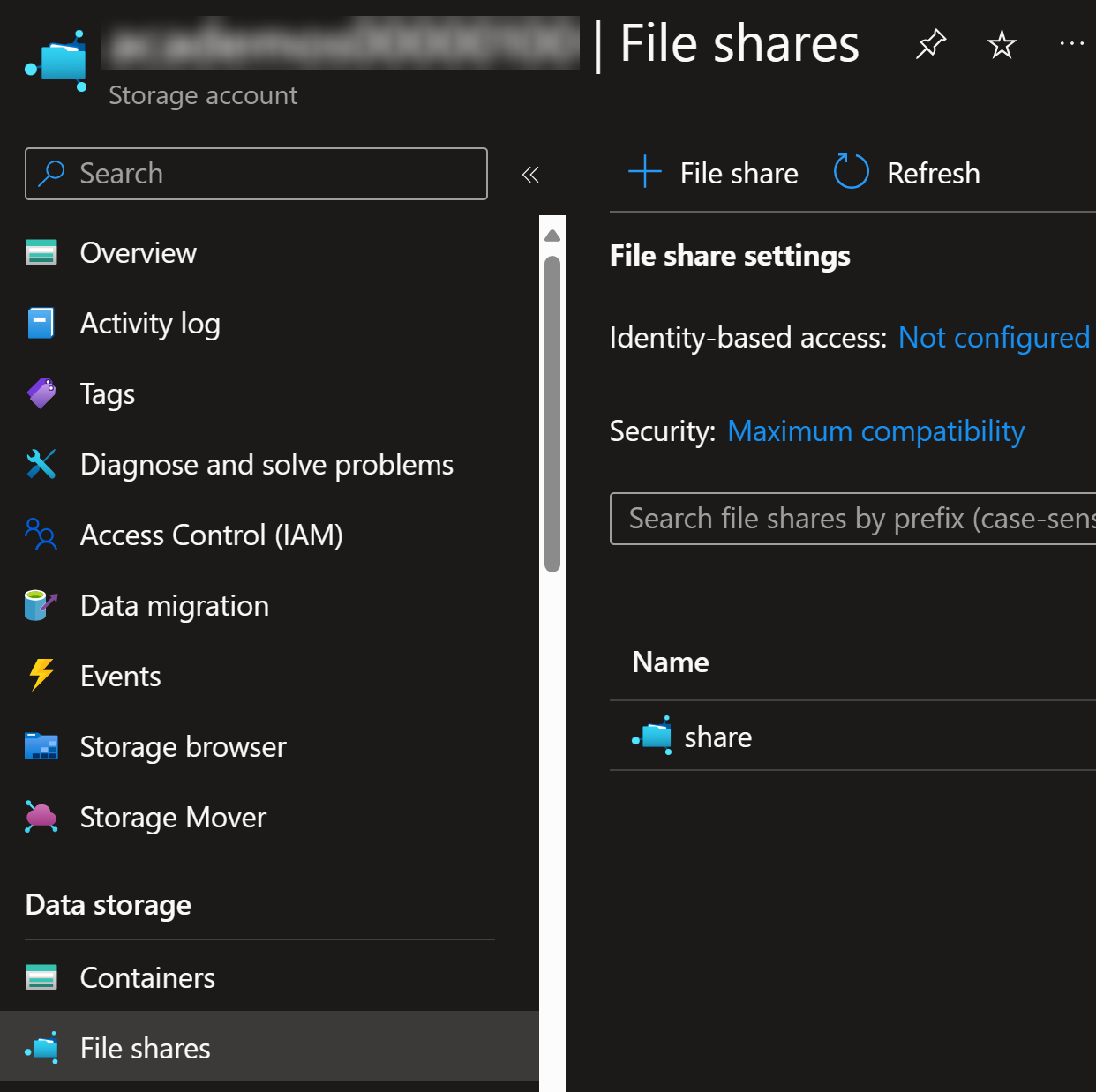Click the share row folder icon
The image size is (1096, 1092).
click(653, 736)
